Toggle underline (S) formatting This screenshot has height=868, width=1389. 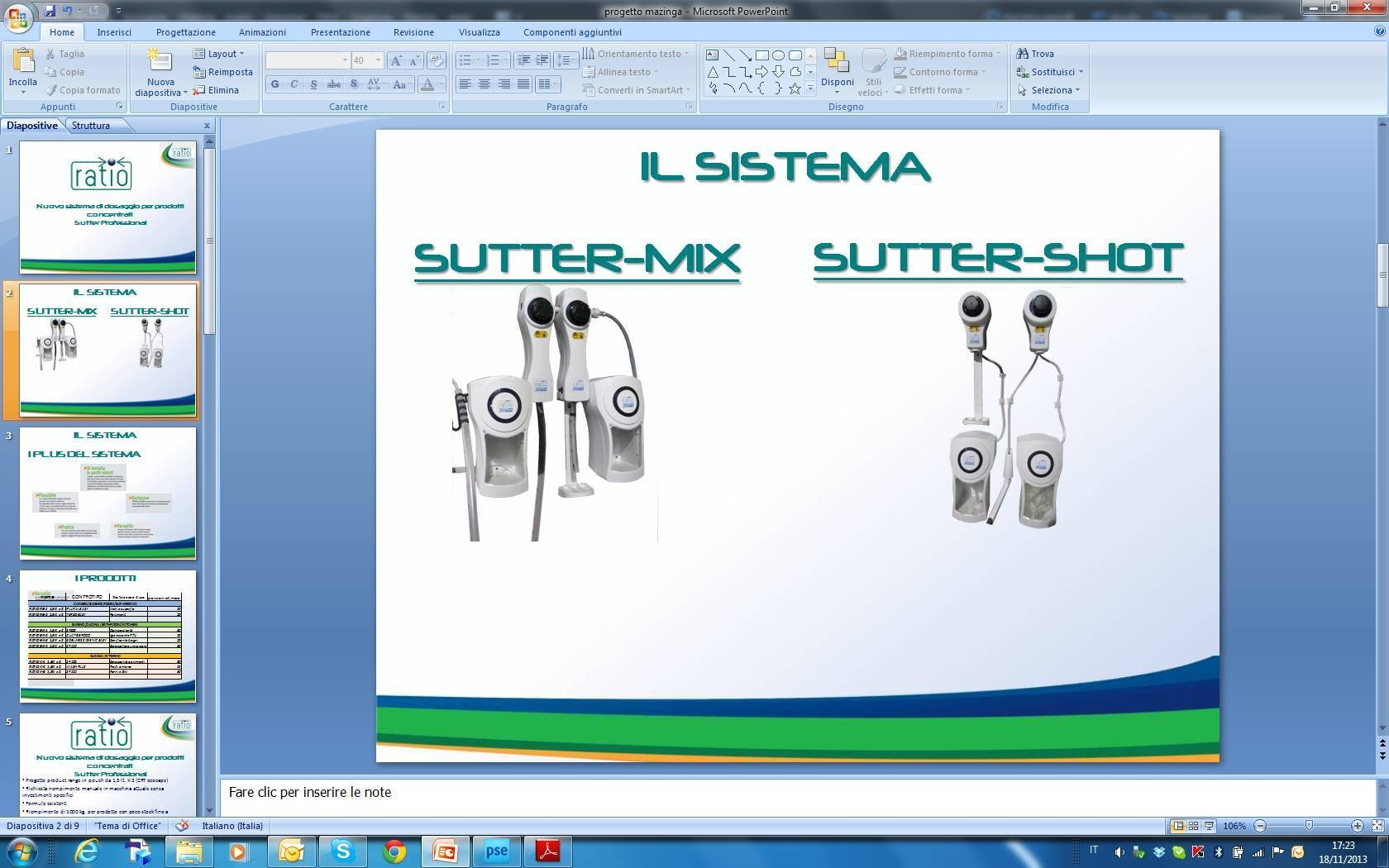tap(313, 84)
